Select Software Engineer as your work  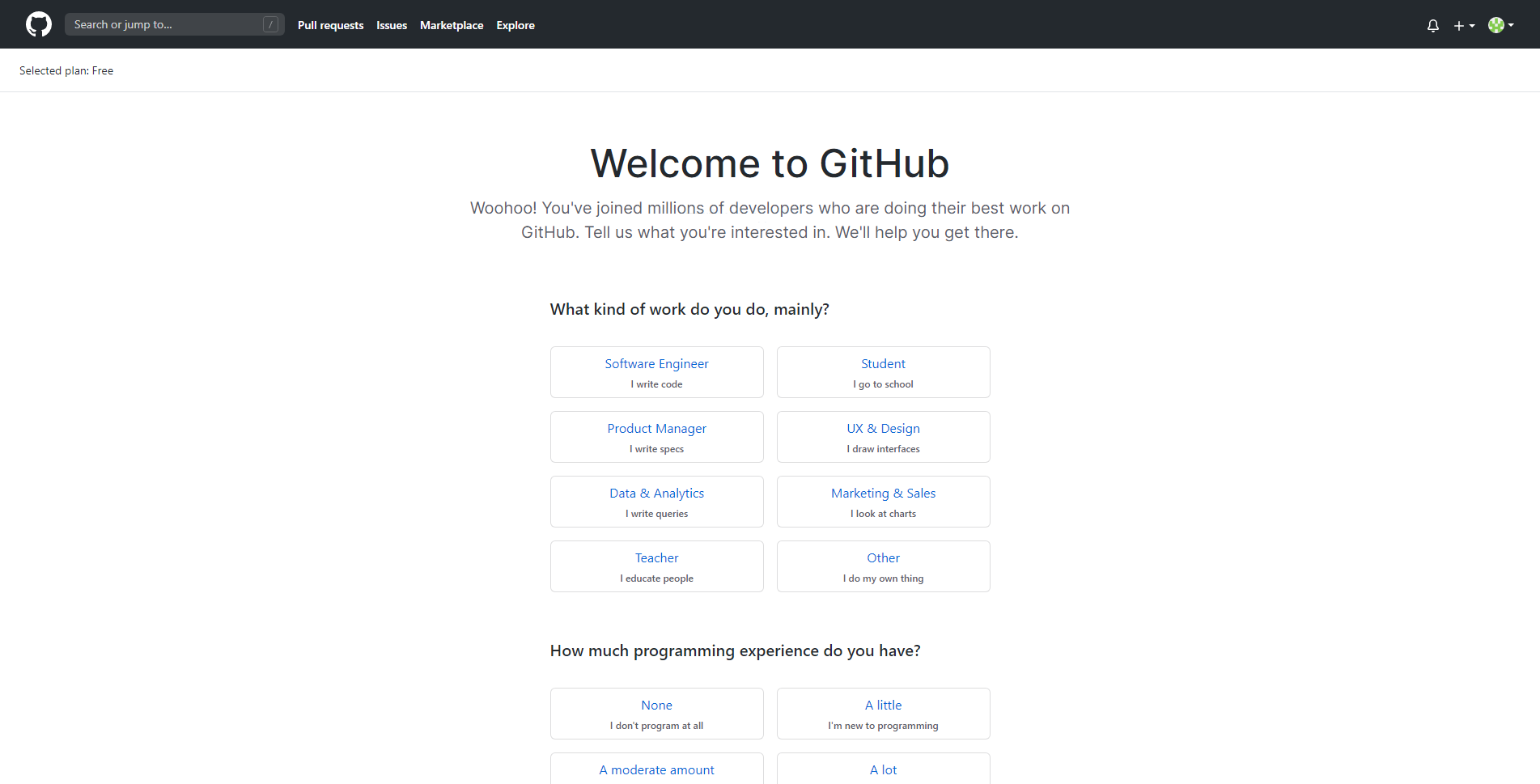tap(657, 372)
